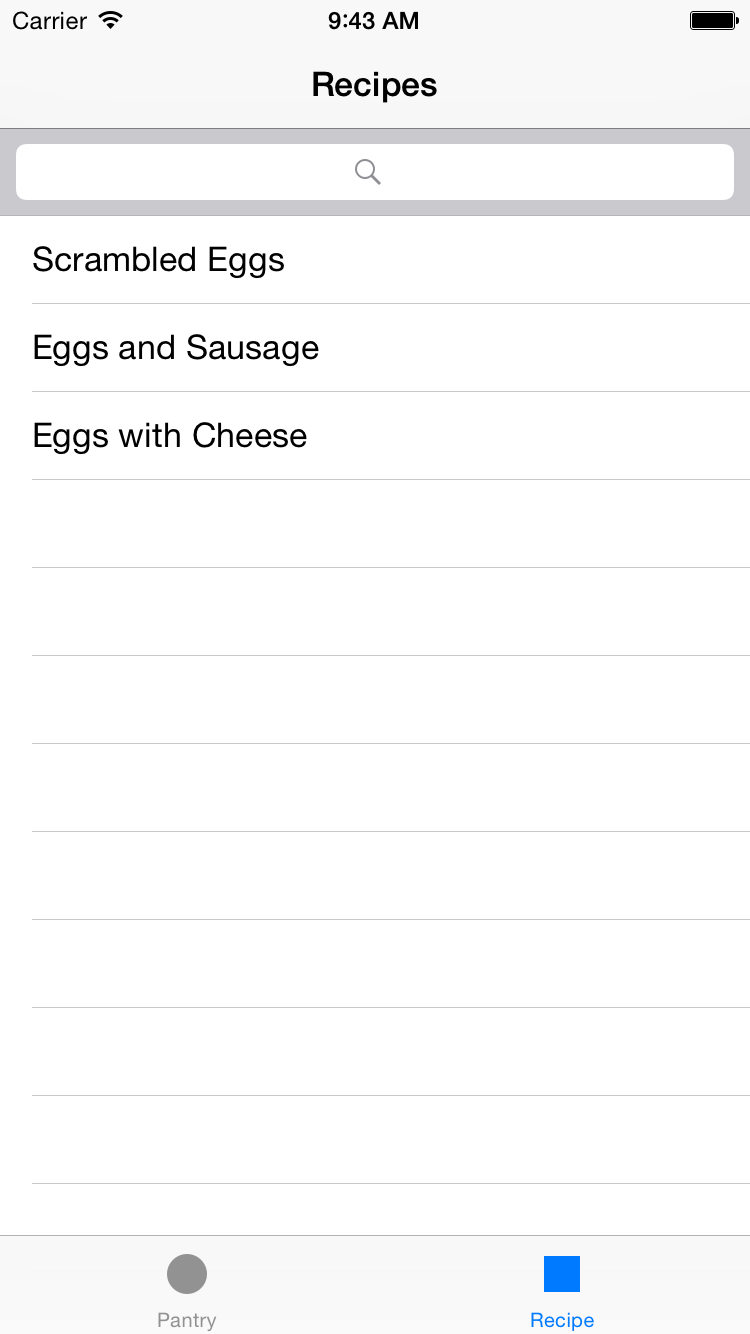This screenshot has width=750, height=1334.
Task: Open the Scrambled Eggs recipe
Action: click(x=159, y=260)
